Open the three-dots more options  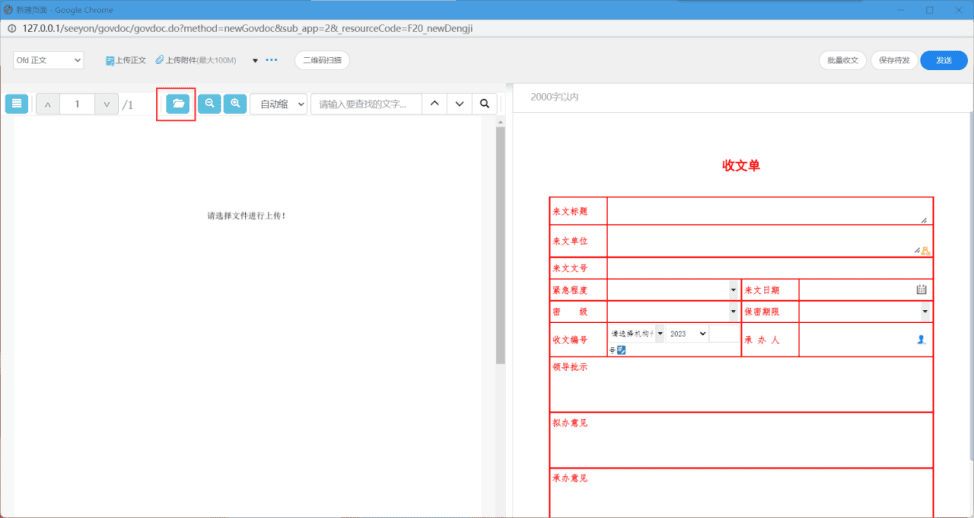coord(271,60)
